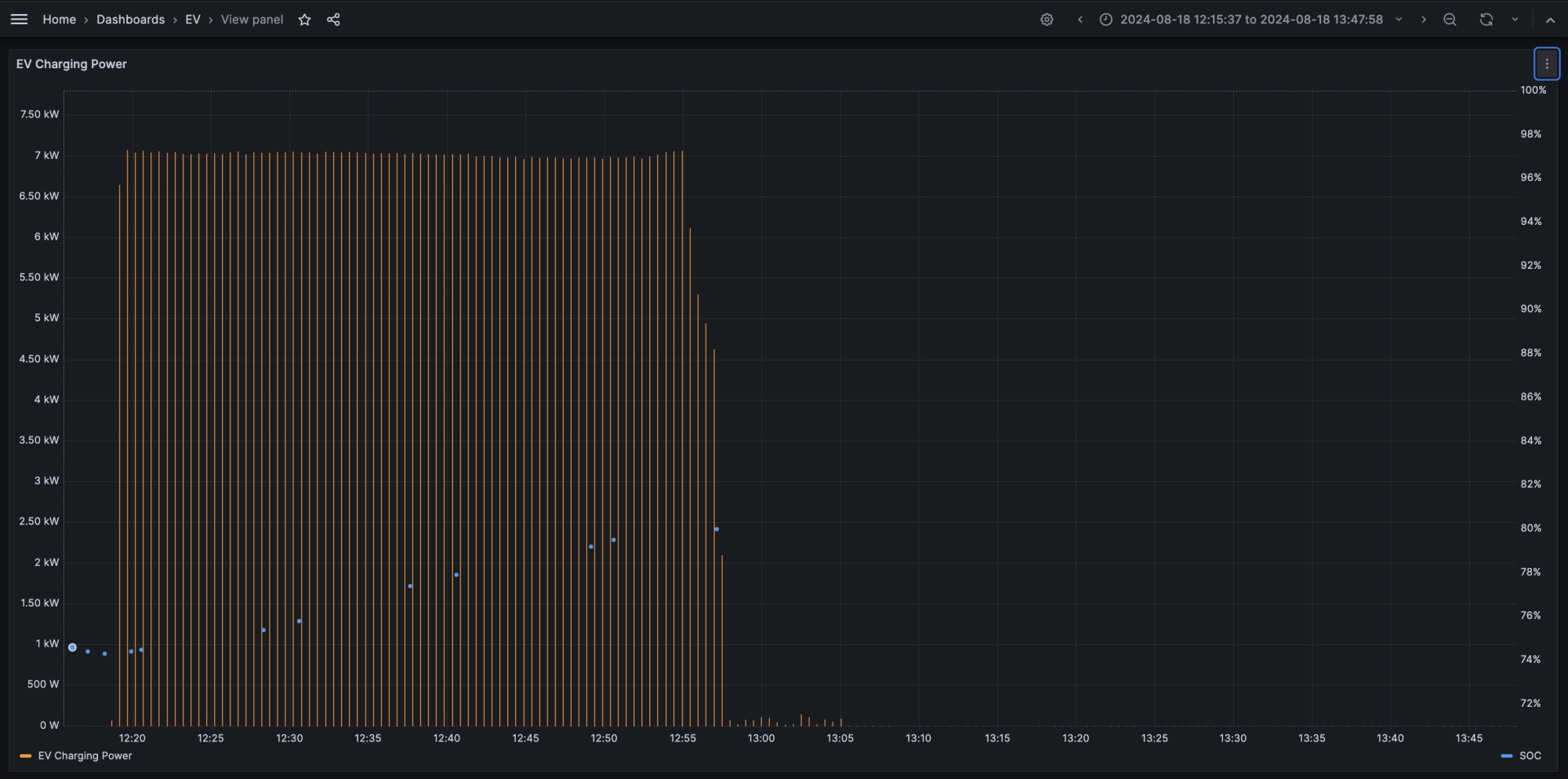The height and width of the screenshot is (779, 1568).
Task: Expand time range dropdown chevron
Action: point(1399,20)
